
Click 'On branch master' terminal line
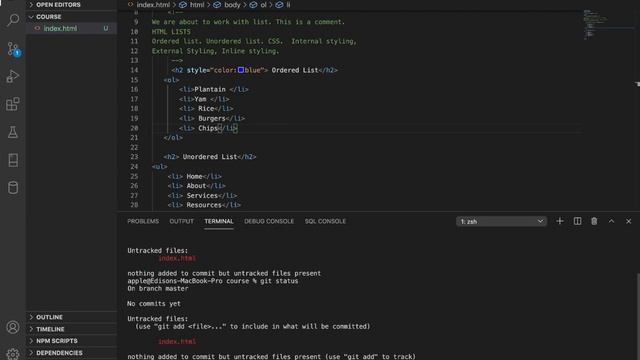click(158, 289)
